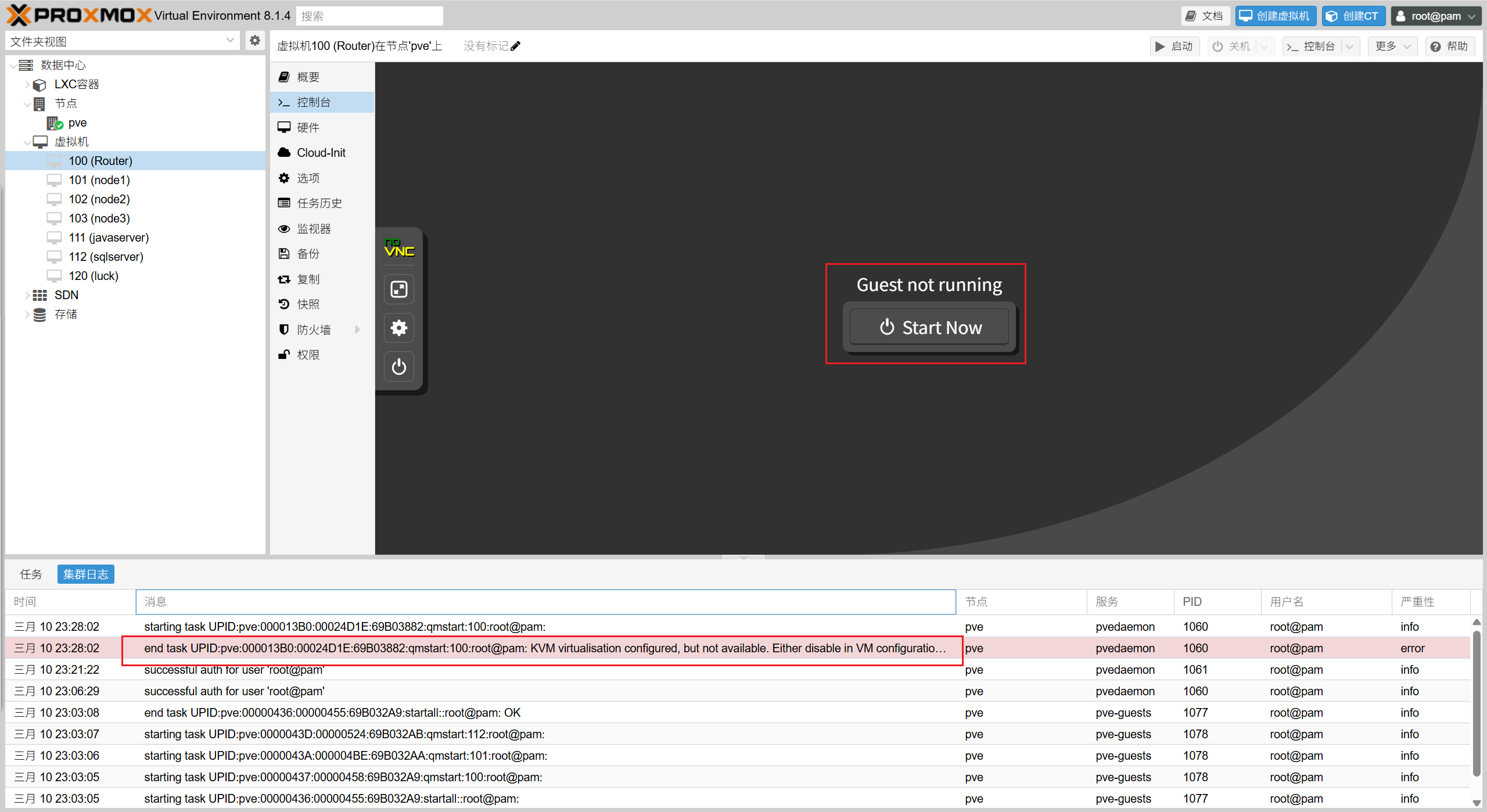Open the 监视器 monitor section
Viewport: 1487px width, 812px height.
coord(314,229)
